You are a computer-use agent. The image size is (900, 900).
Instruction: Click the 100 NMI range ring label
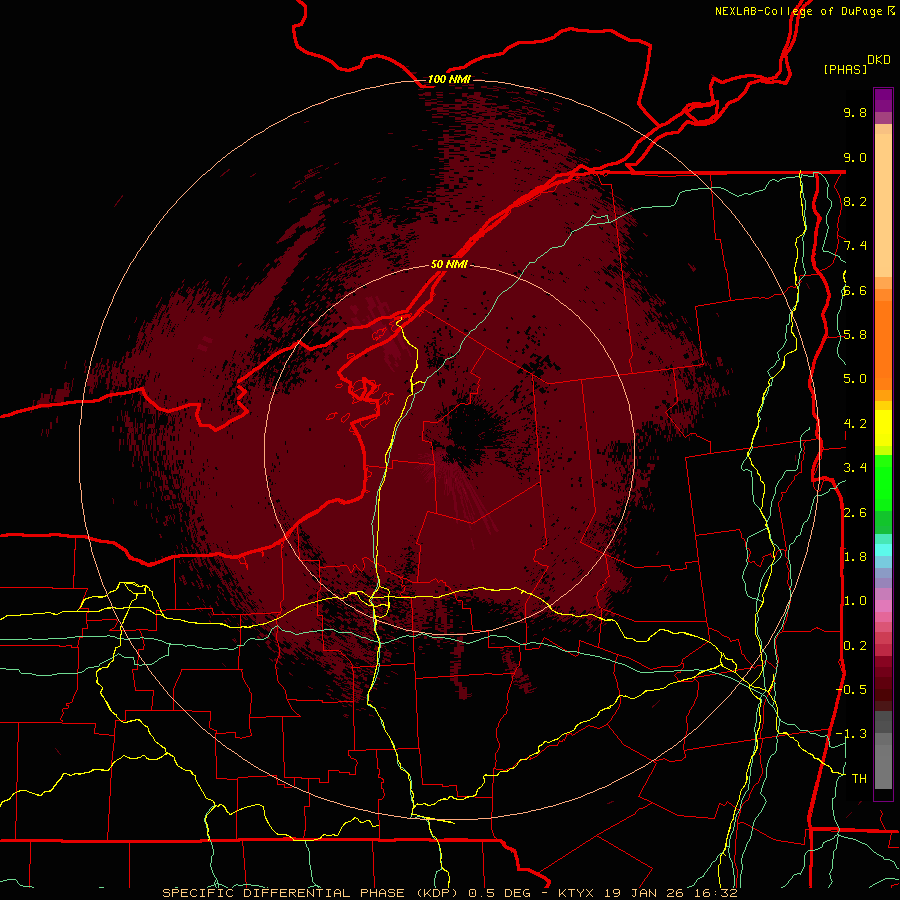pyautogui.click(x=449, y=79)
